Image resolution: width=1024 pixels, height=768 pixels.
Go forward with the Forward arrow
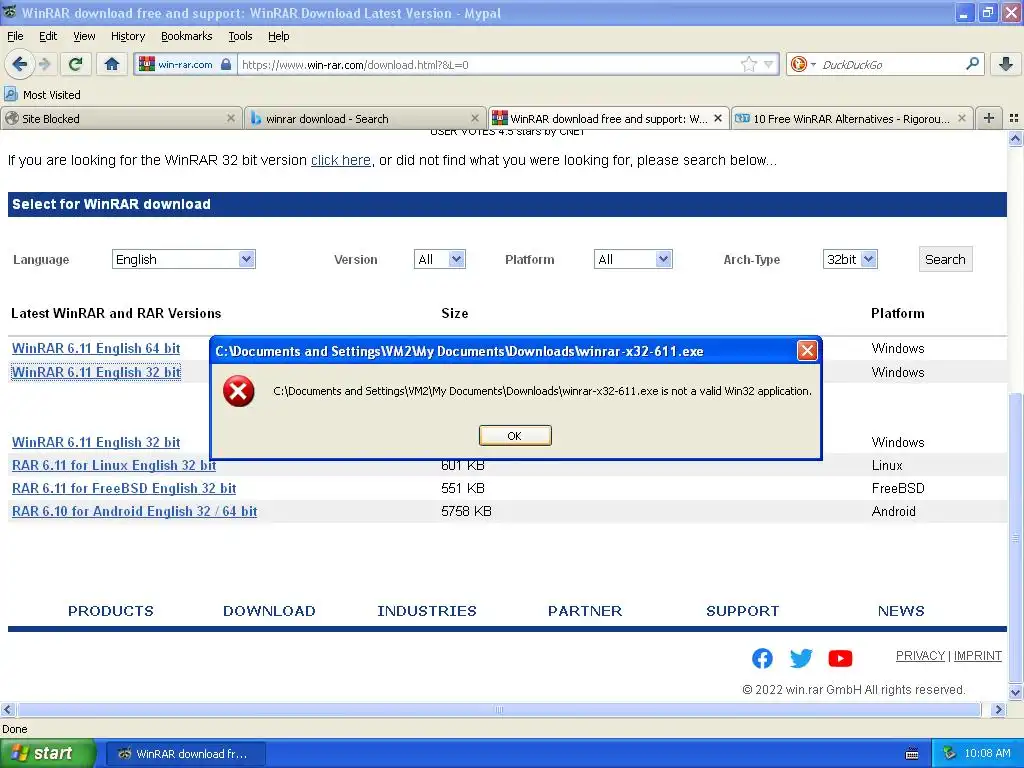point(44,64)
